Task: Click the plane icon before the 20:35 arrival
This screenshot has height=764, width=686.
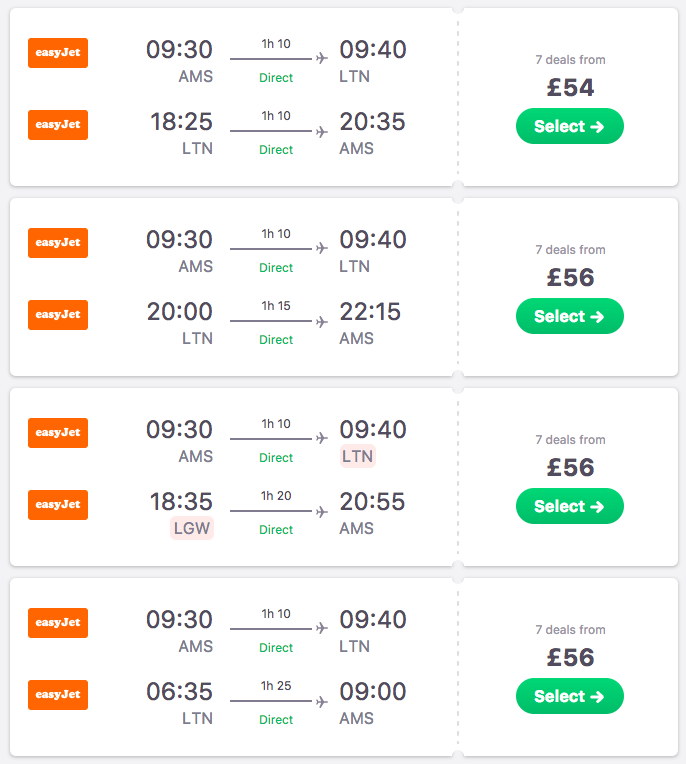Action: tap(322, 131)
